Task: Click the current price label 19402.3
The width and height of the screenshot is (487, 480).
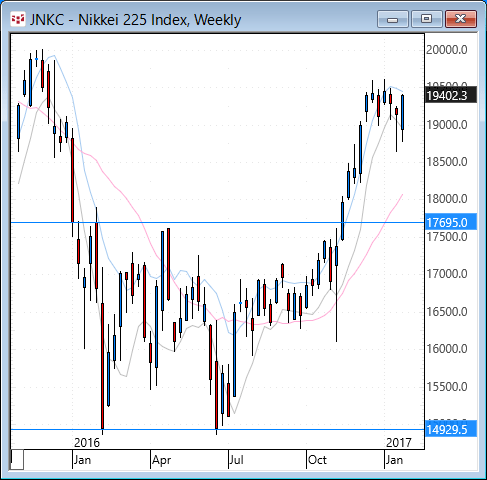Action: click(x=451, y=96)
